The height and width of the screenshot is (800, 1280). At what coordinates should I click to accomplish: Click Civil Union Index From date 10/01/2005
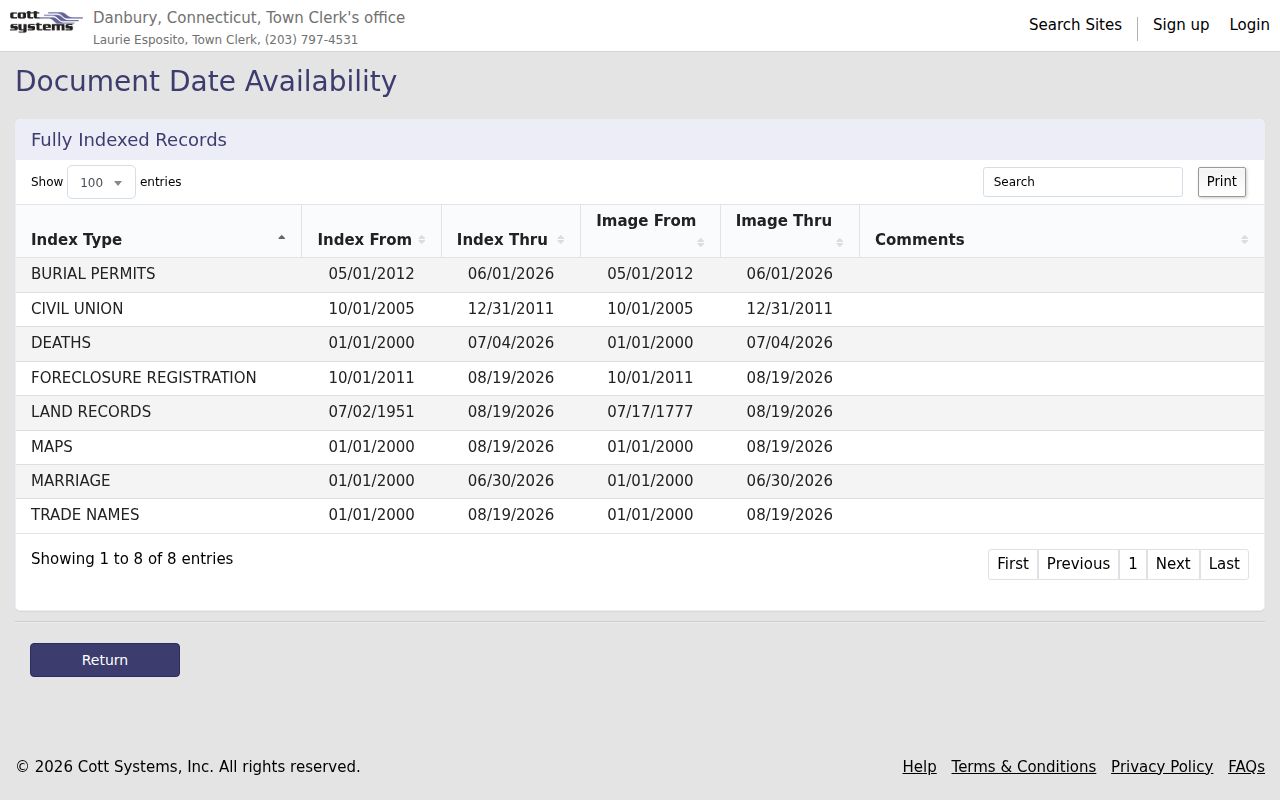click(x=371, y=309)
